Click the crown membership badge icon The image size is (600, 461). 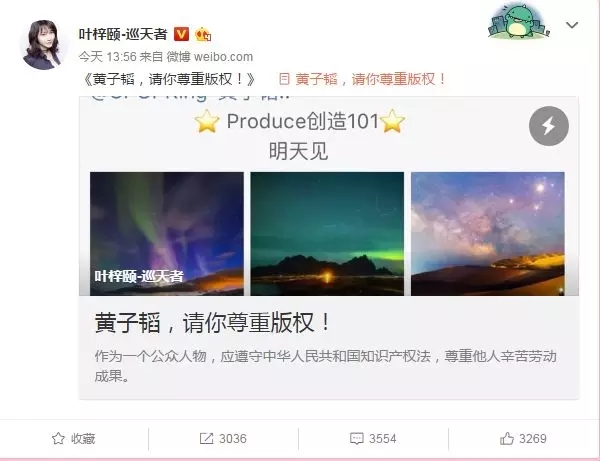pyautogui.click(x=203, y=34)
